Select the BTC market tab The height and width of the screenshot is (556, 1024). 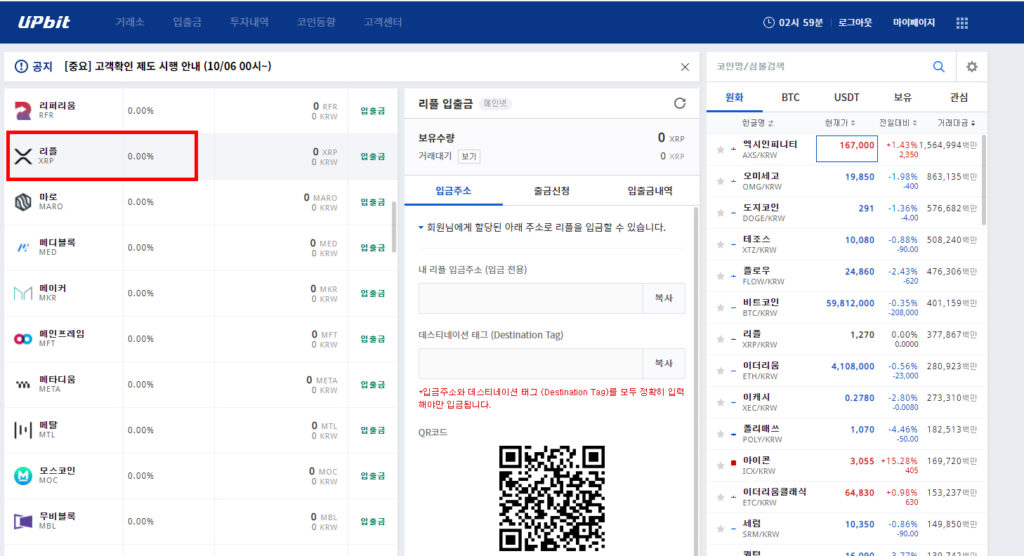pyautogui.click(x=790, y=97)
